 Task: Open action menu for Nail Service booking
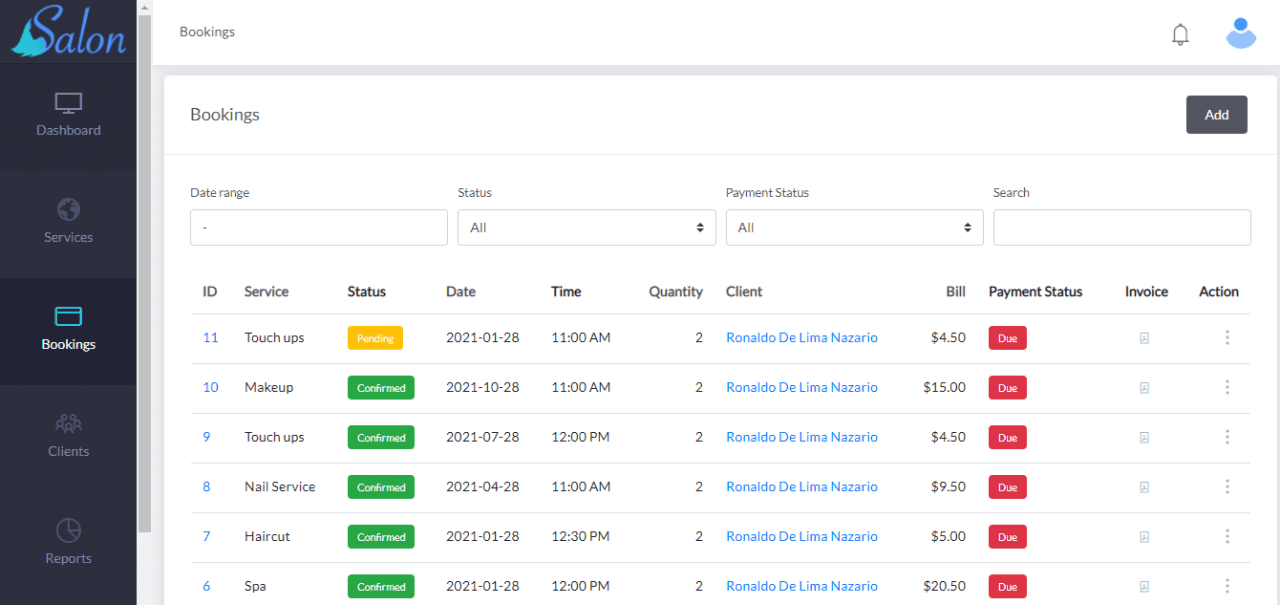pyautogui.click(x=1227, y=487)
